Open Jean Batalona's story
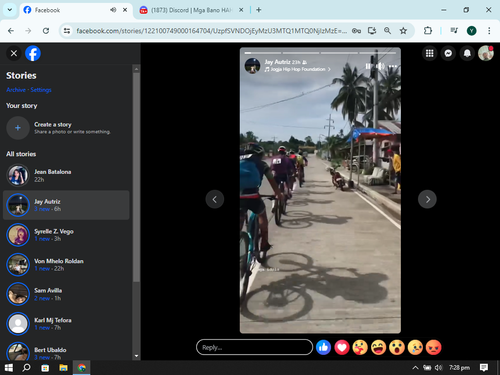Viewport: 500px width, 375px height. click(66, 175)
